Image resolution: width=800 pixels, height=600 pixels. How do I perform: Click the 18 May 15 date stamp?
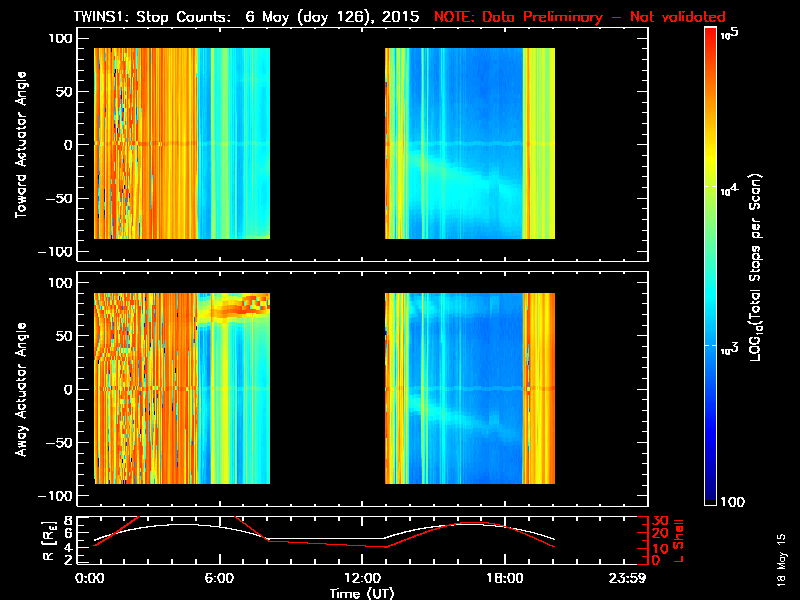tap(781, 560)
